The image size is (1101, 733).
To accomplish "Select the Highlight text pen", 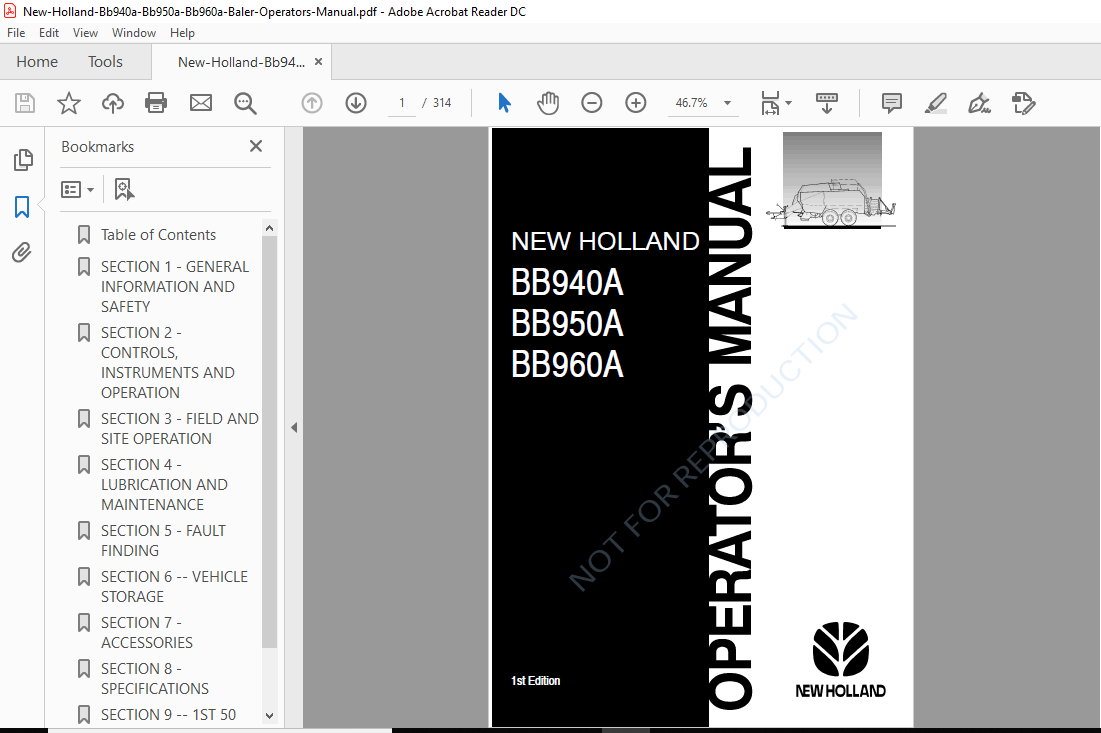I will pyautogui.click(x=936, y=103).
